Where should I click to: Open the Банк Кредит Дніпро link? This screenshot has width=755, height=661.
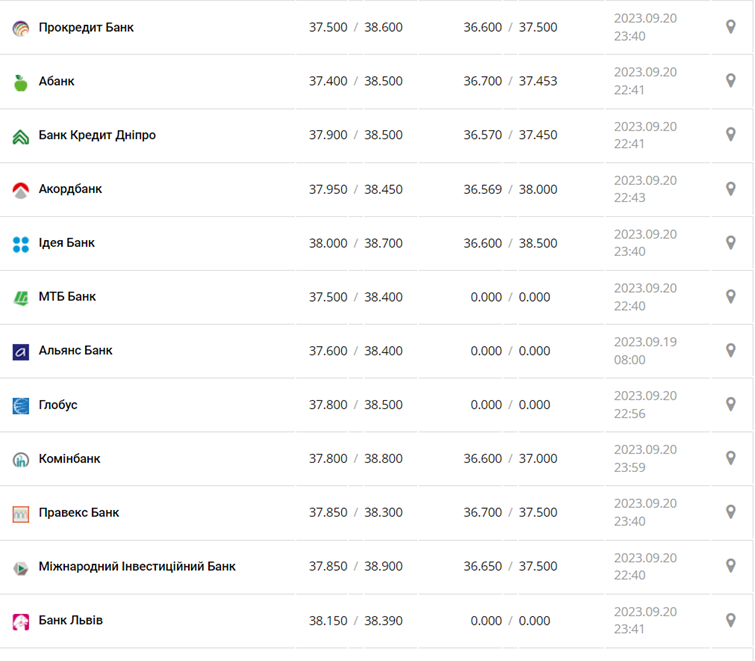click(x=97, y=135)
